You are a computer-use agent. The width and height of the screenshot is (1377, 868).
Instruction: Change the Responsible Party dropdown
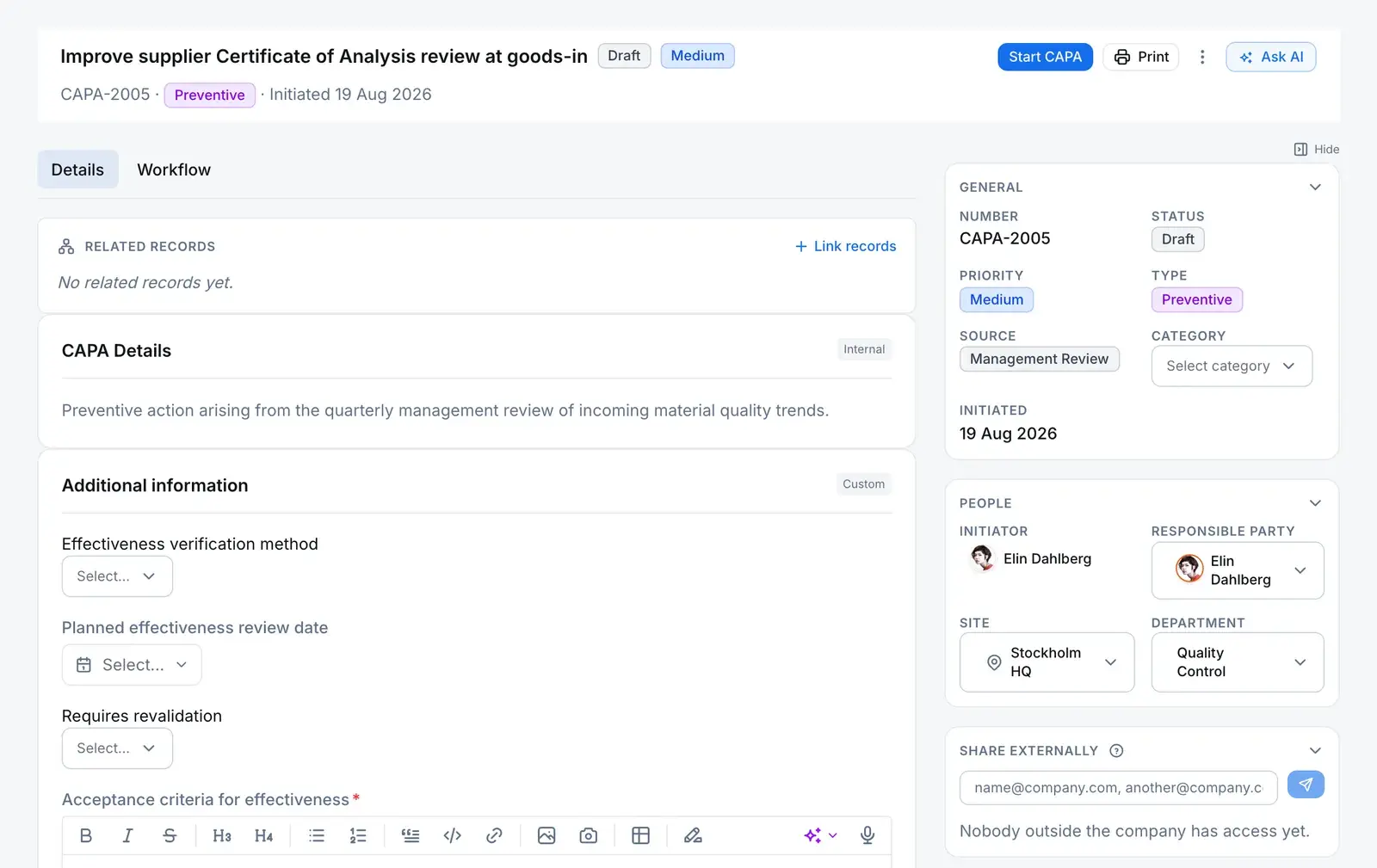(x=1238, y=570)
